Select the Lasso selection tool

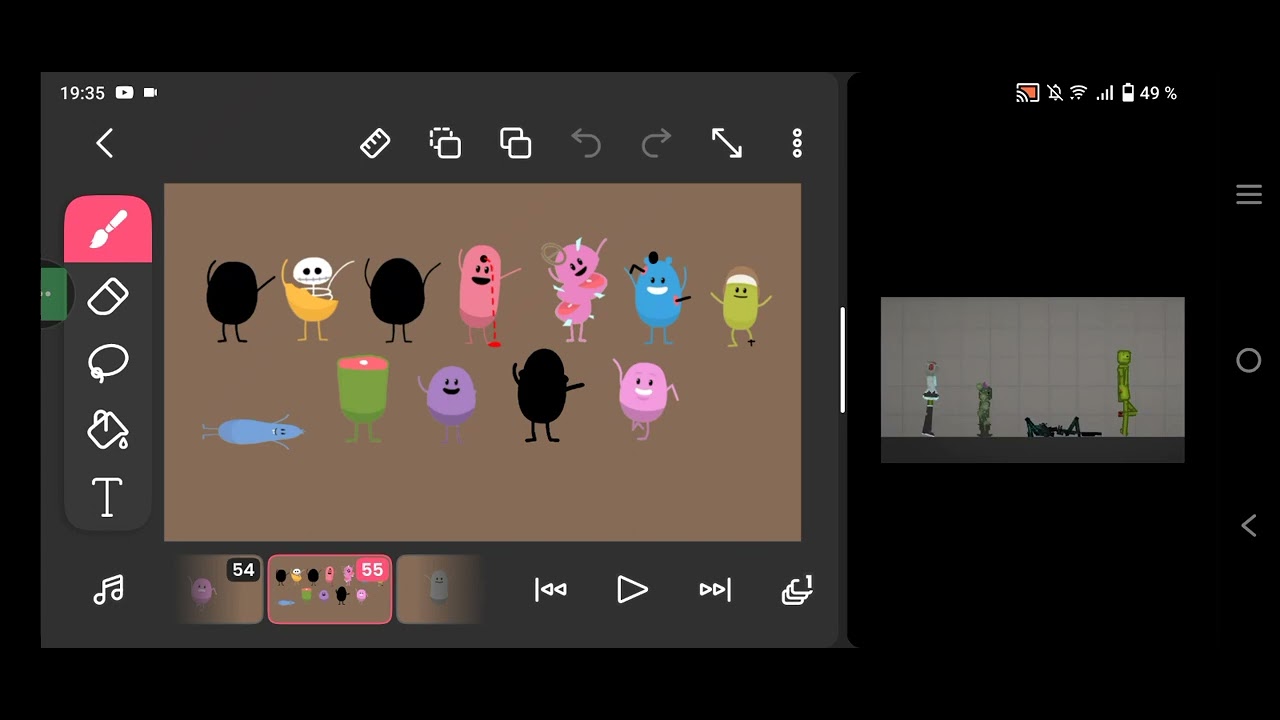(x=108, y=363)
